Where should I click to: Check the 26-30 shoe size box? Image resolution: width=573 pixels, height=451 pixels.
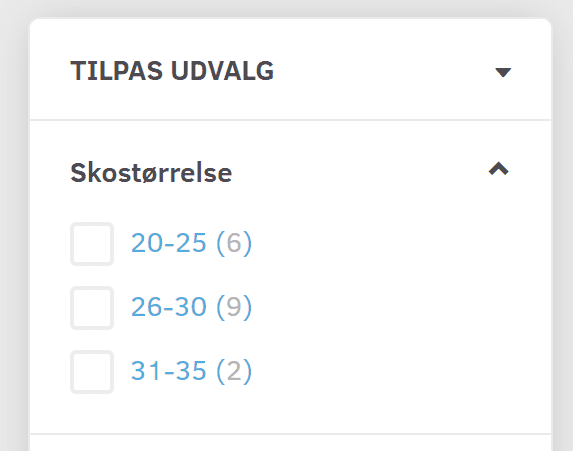coord(92,308)
